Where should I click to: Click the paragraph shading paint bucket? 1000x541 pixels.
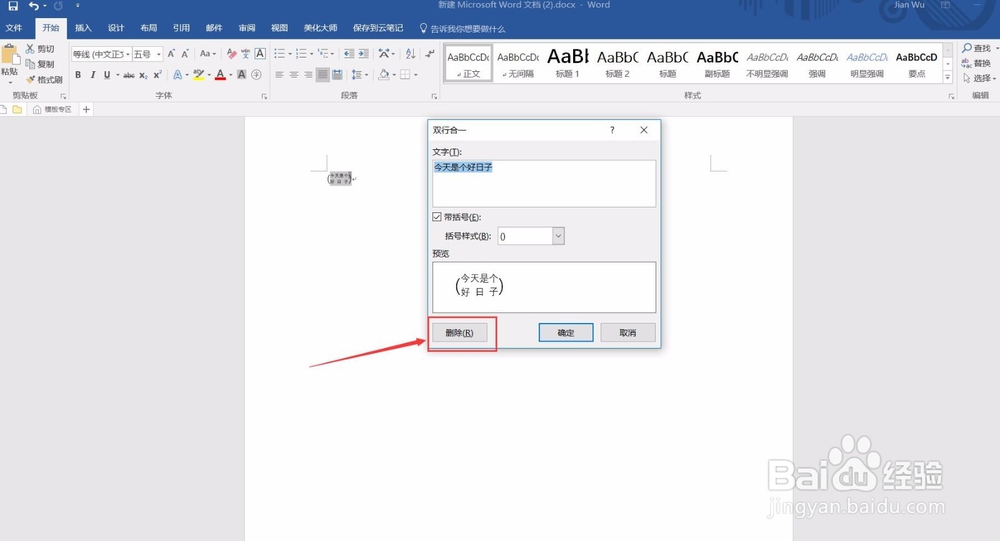[383, 75]
